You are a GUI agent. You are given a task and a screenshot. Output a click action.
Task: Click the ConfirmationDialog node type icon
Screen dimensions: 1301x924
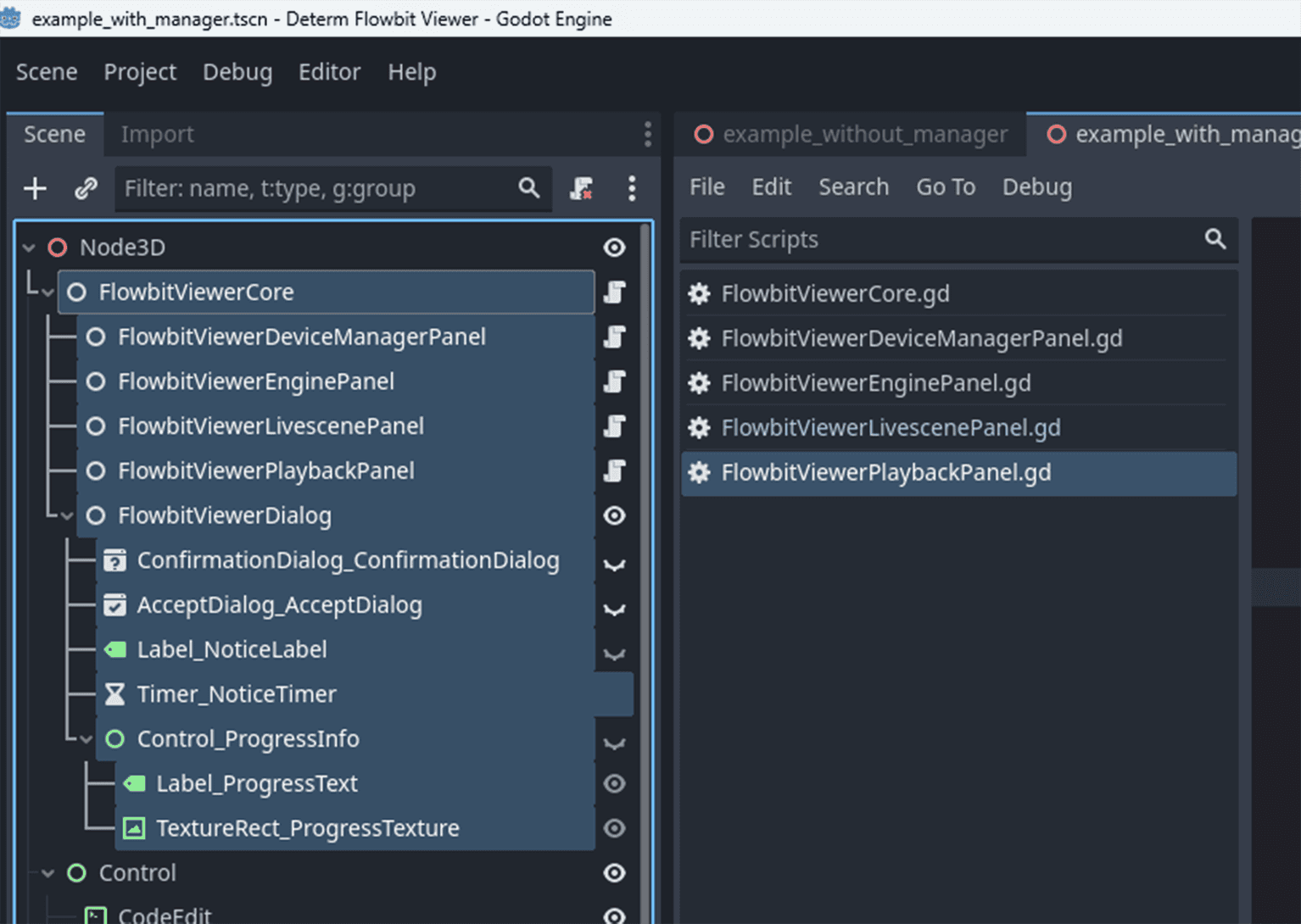(114, 560)
